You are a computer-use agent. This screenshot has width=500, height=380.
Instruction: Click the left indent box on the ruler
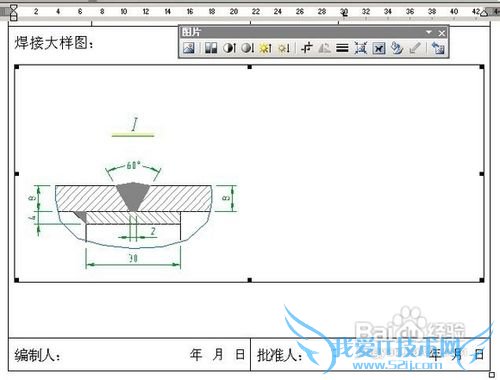[13, 17]
